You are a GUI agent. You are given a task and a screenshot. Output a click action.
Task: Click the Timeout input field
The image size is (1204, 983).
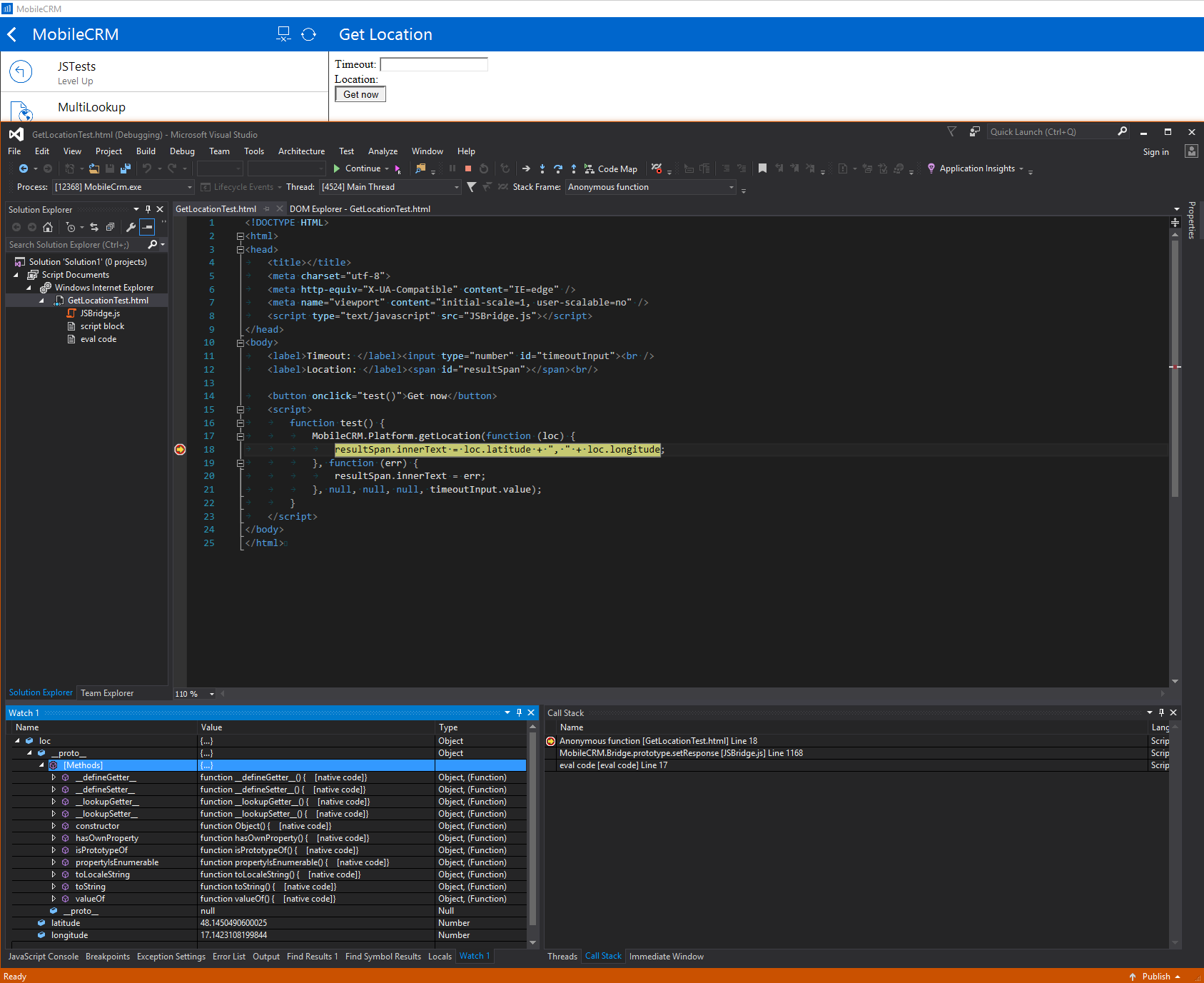pyautogui.click(x=434, y=64)
